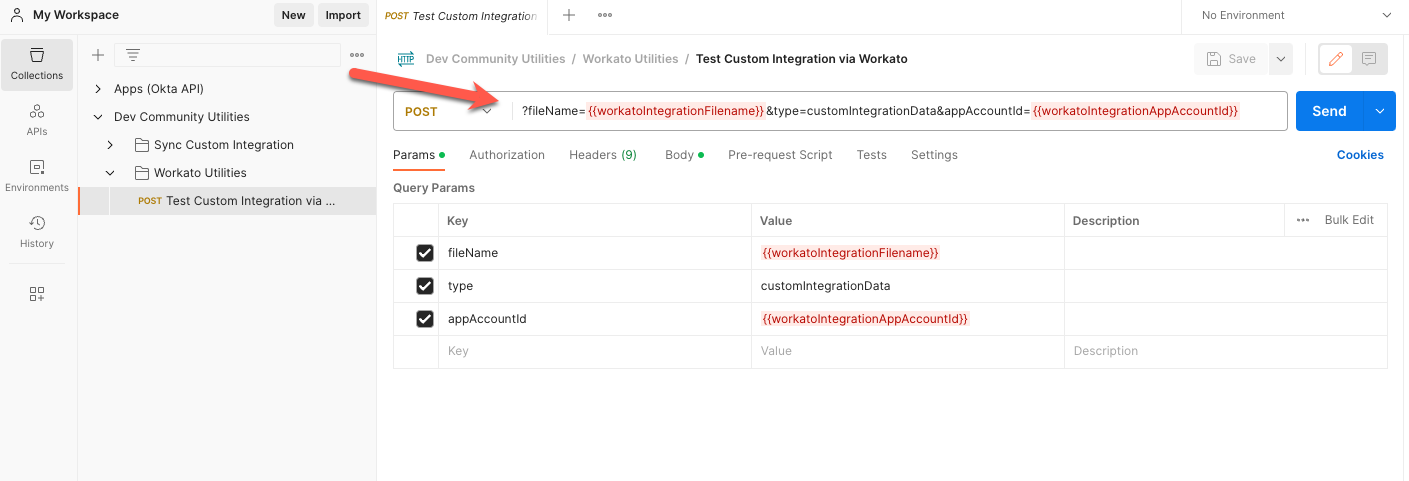This screenshot has height=481, width=1409.
Task: Open the Collections sidebar panel
Action: point(37,64)
